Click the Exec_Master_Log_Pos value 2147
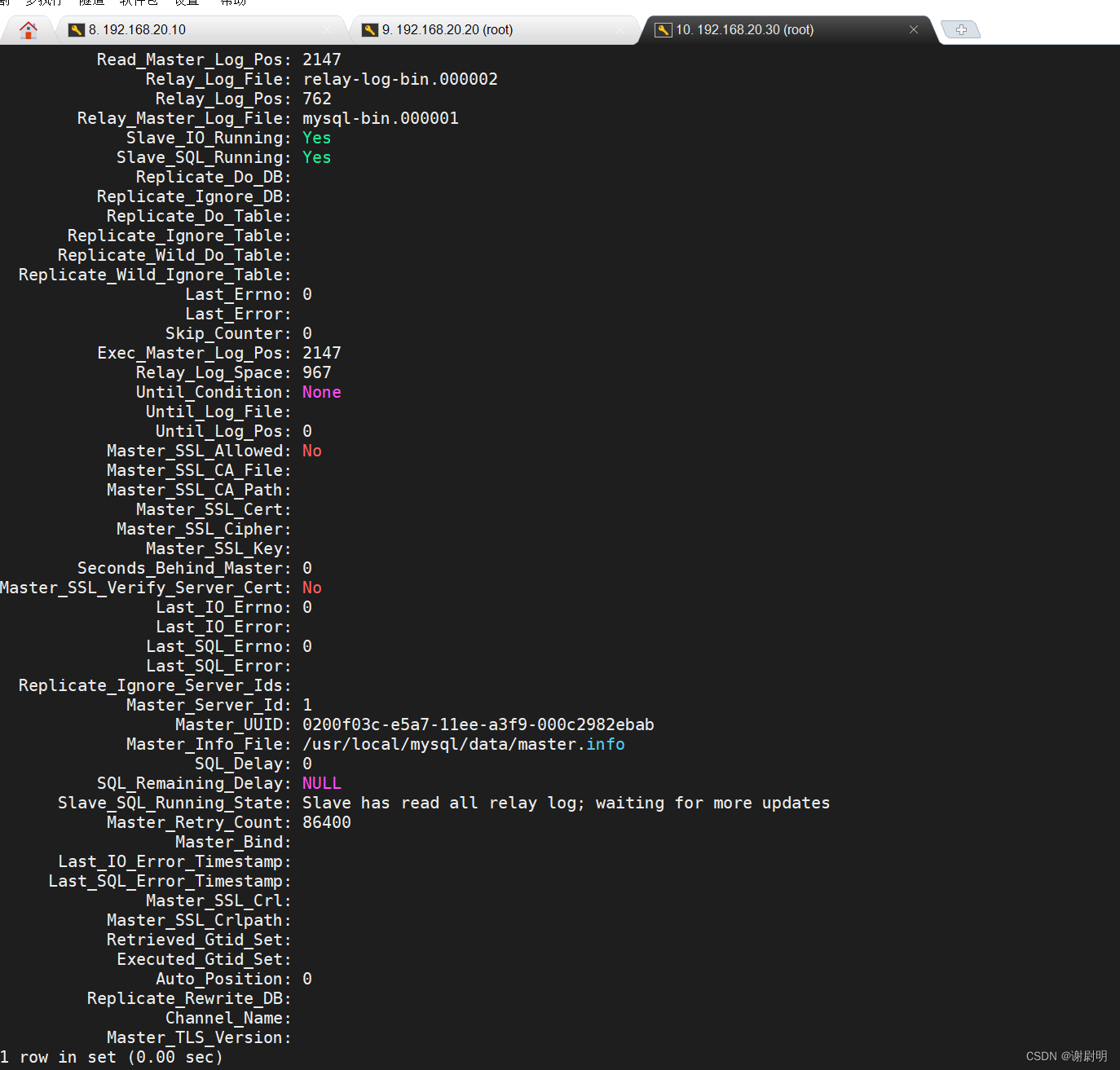This screenshot has width=1120, height=1070. coord(322,353)
